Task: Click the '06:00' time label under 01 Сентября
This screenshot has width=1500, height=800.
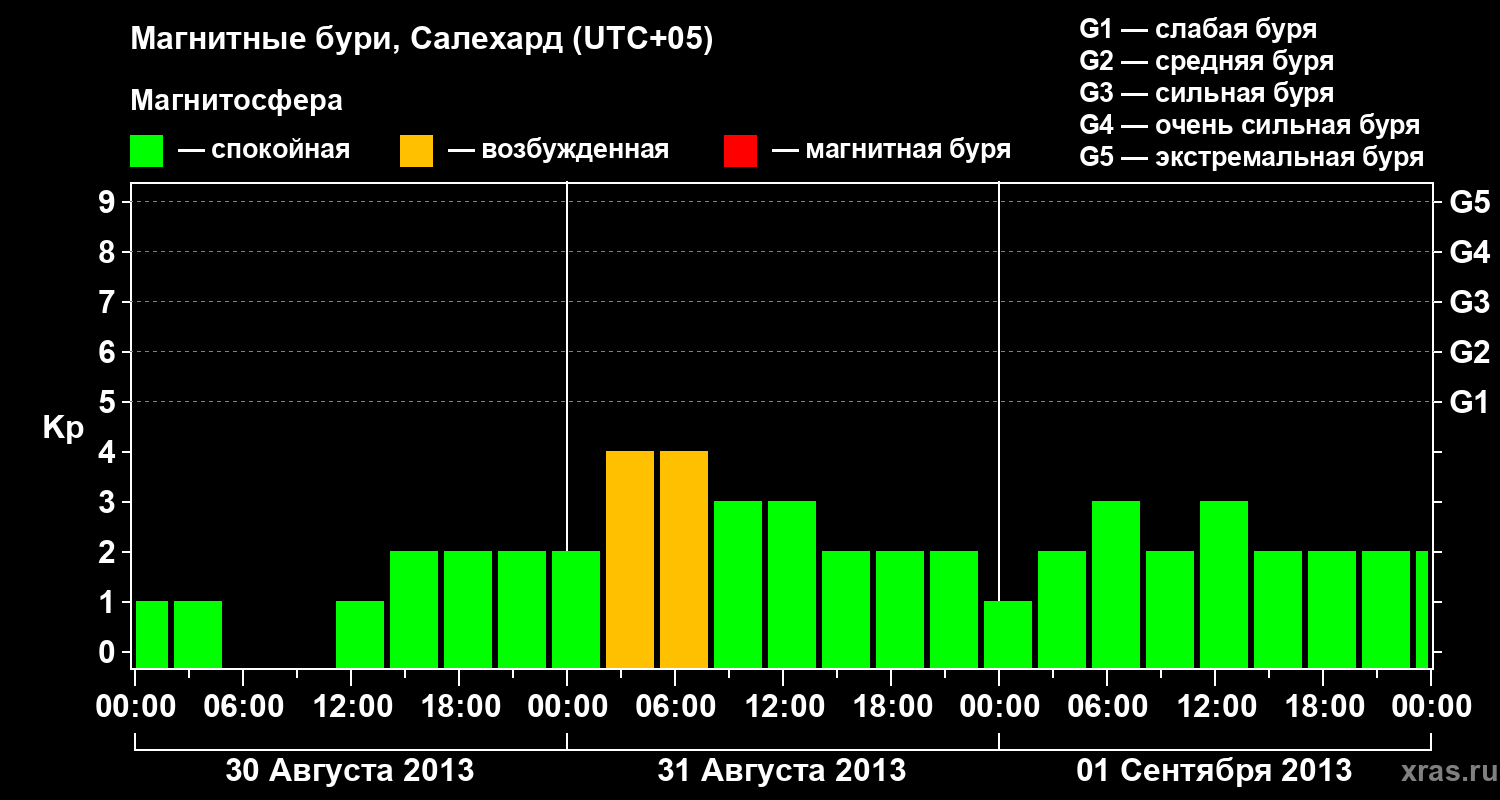Action: click(1107, 707)
